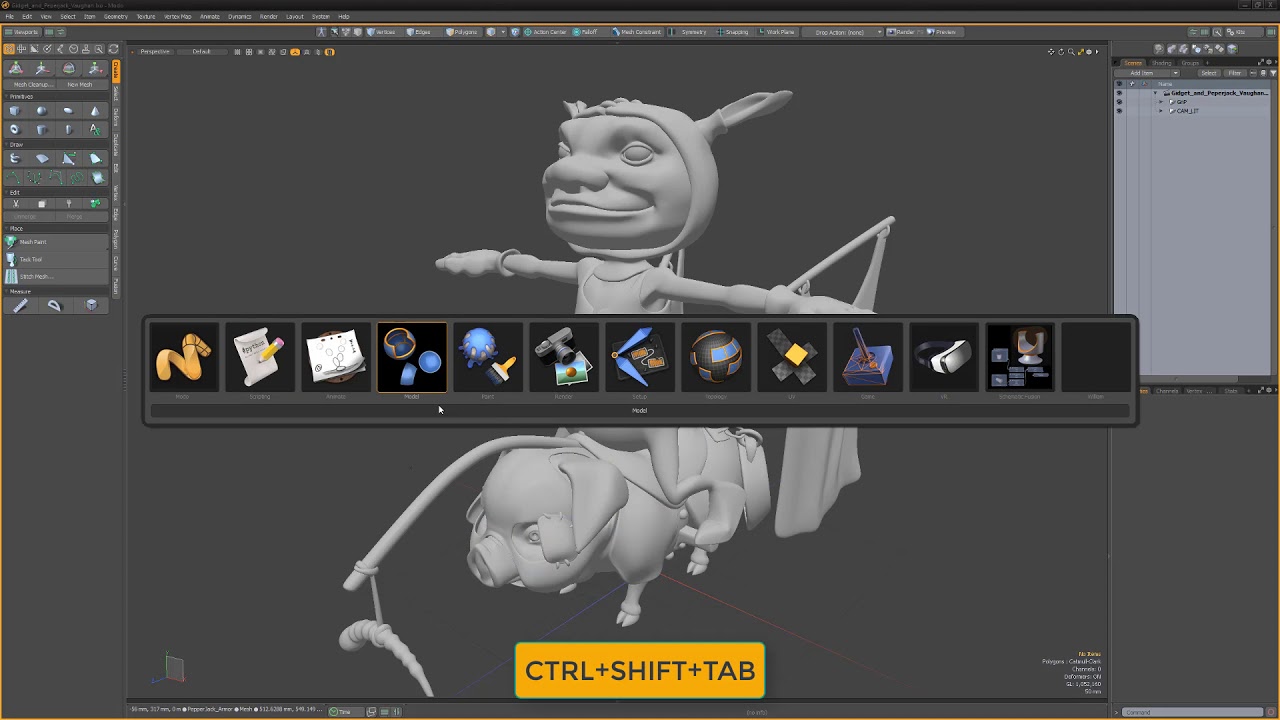Expand the CAM_LIT tree item
Viewport: 1280px width, 720px height.
(x=1160, y=111)
